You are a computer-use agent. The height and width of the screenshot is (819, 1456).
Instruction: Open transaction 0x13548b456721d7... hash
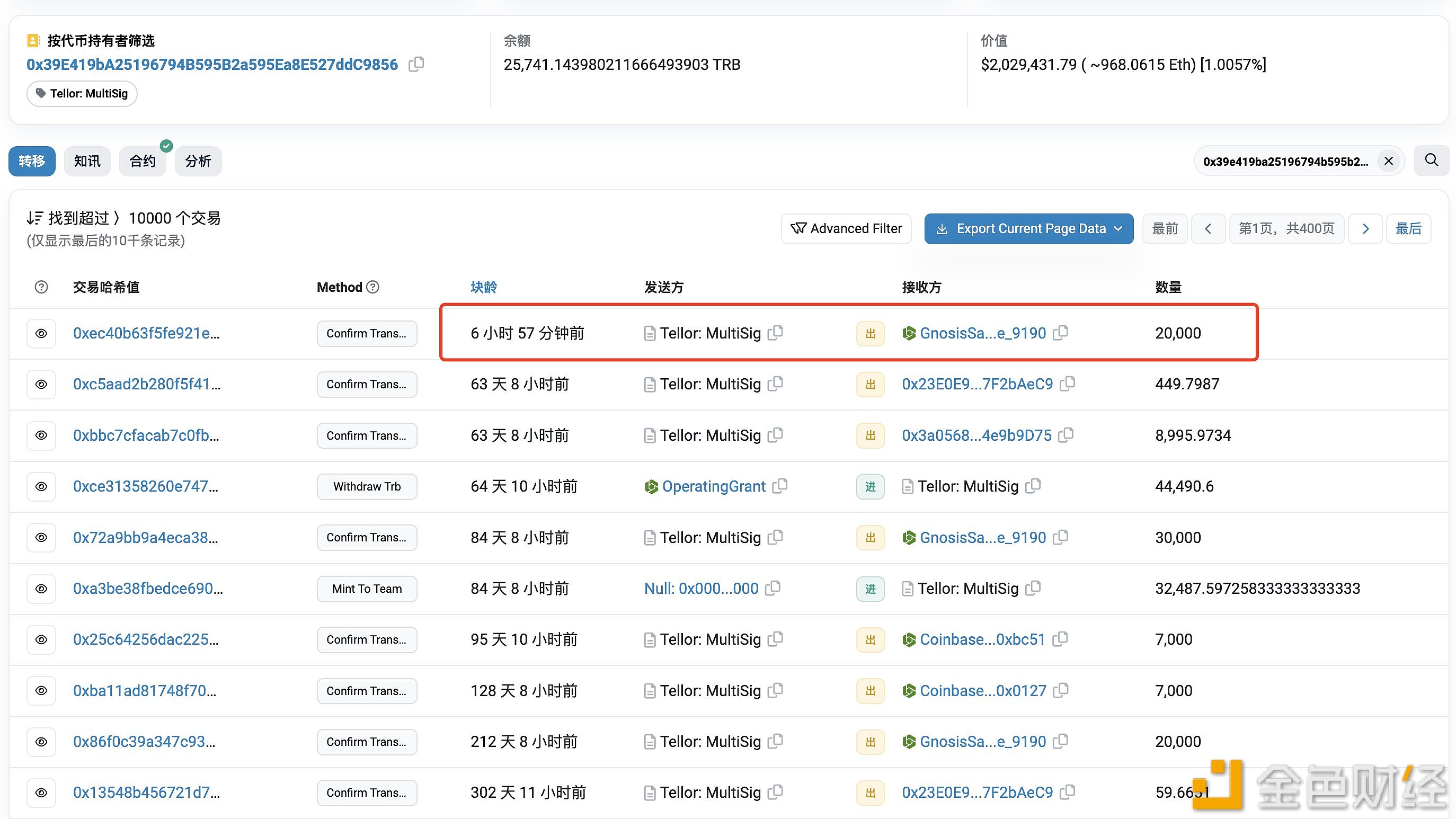[146, 793]
